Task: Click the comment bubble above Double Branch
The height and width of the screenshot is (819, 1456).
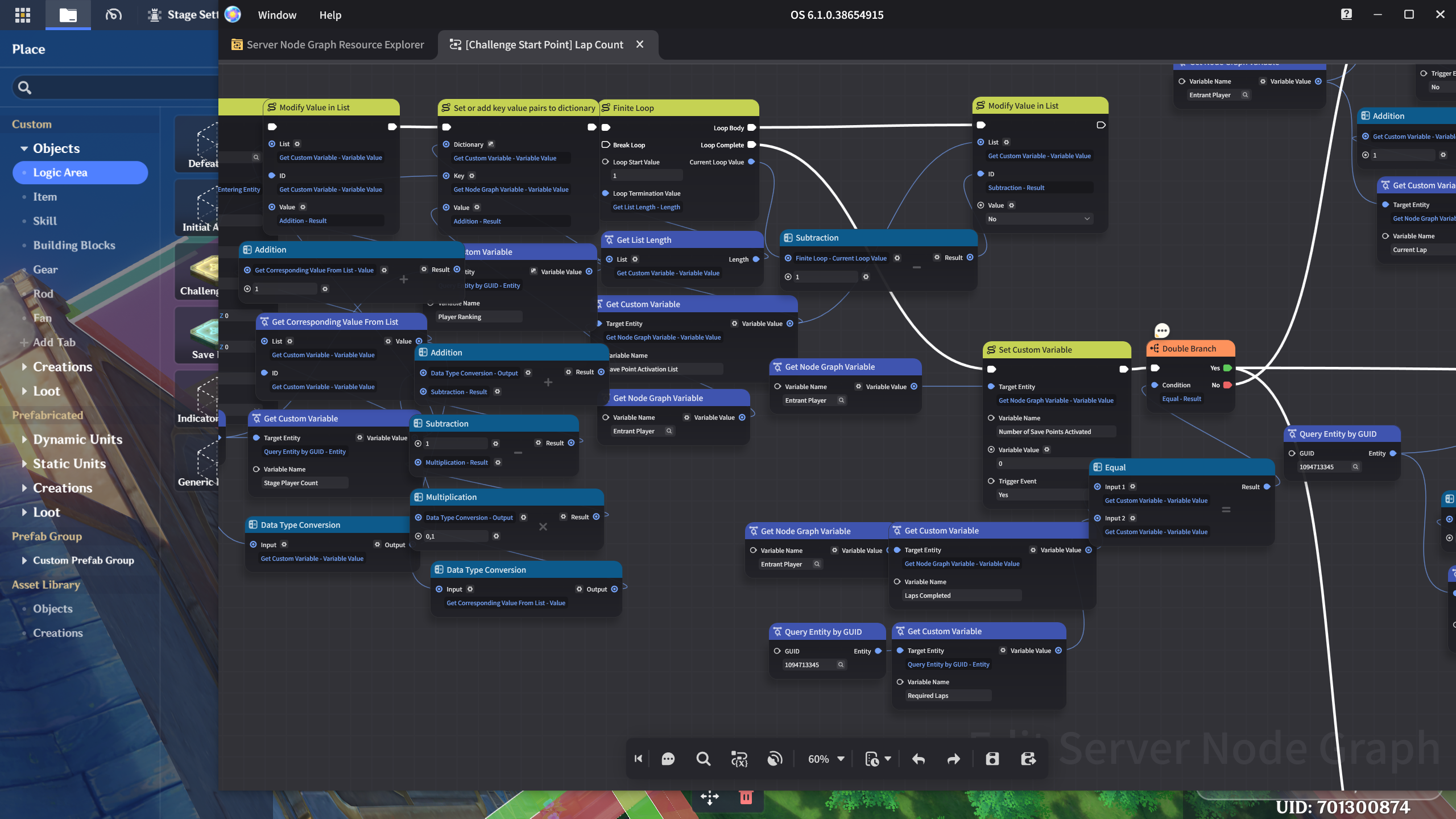Action: coord(1162,330)
